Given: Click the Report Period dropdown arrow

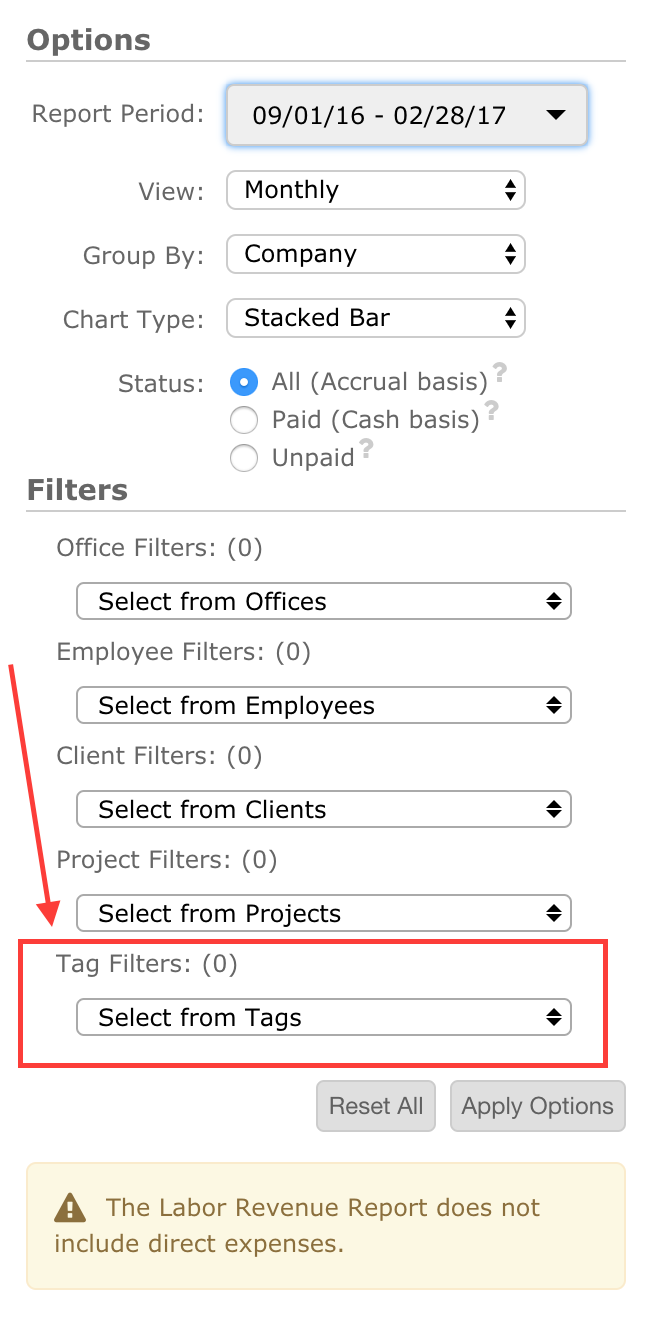Looking at the screenshot, I should click(556, 115).
